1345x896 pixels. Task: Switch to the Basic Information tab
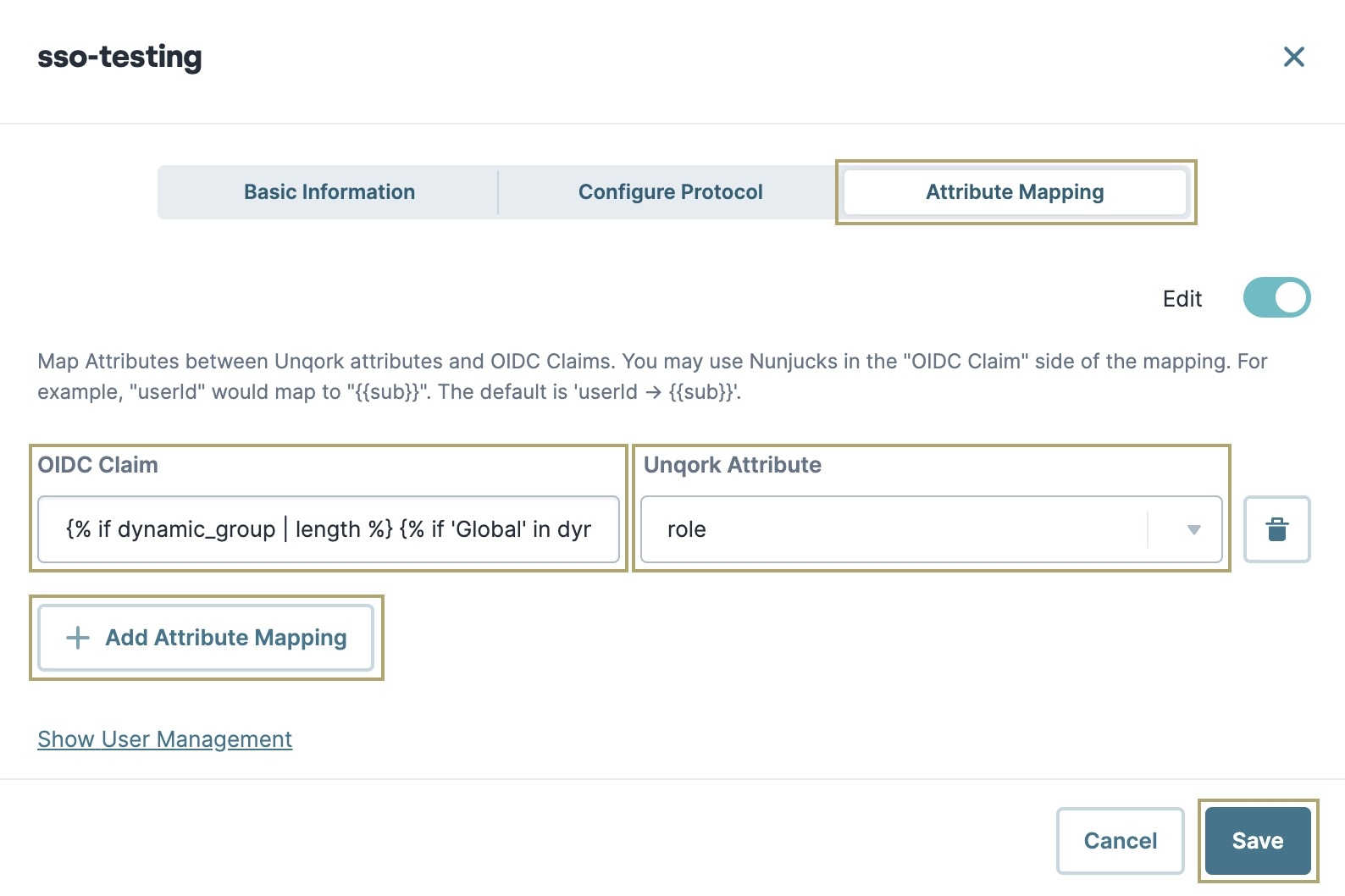tap(329, 192)
